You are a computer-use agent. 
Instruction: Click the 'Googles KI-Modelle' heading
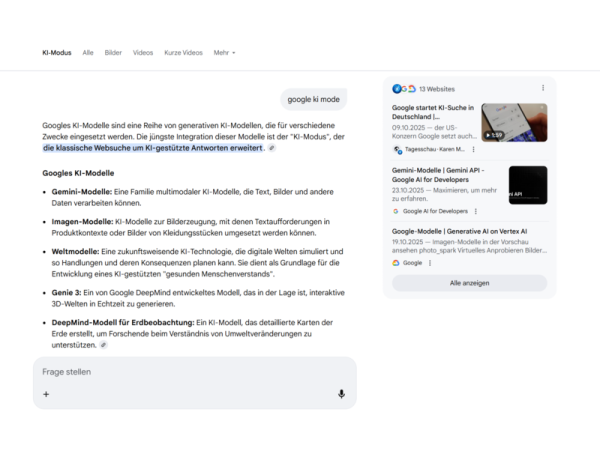78,173
